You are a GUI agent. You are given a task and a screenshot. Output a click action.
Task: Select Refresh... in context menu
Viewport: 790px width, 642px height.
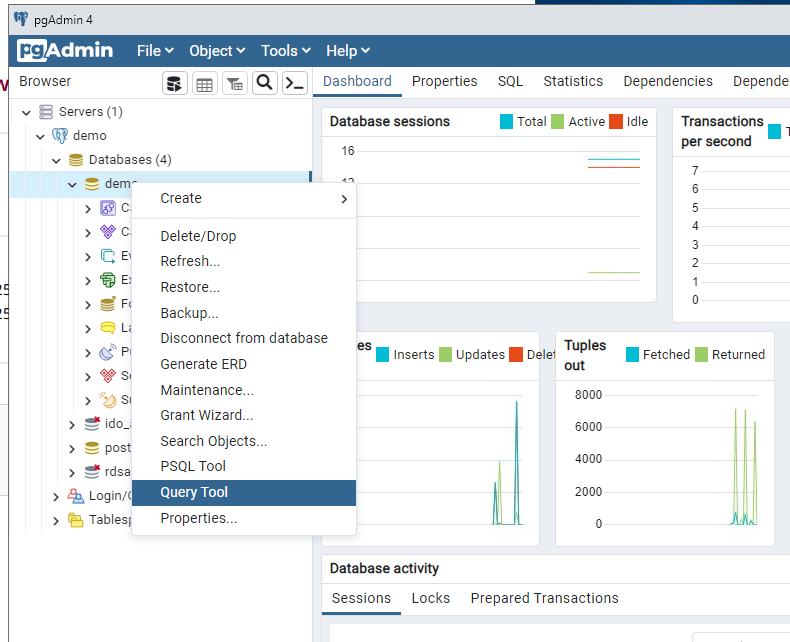click(x=244, y=261)
